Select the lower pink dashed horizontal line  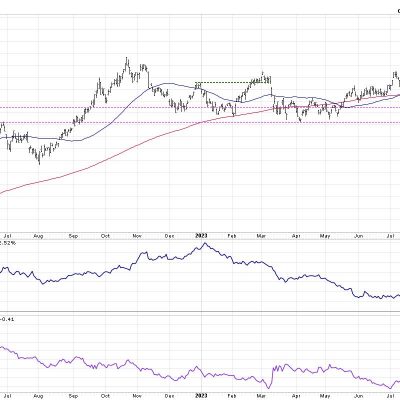click(200, 122)
